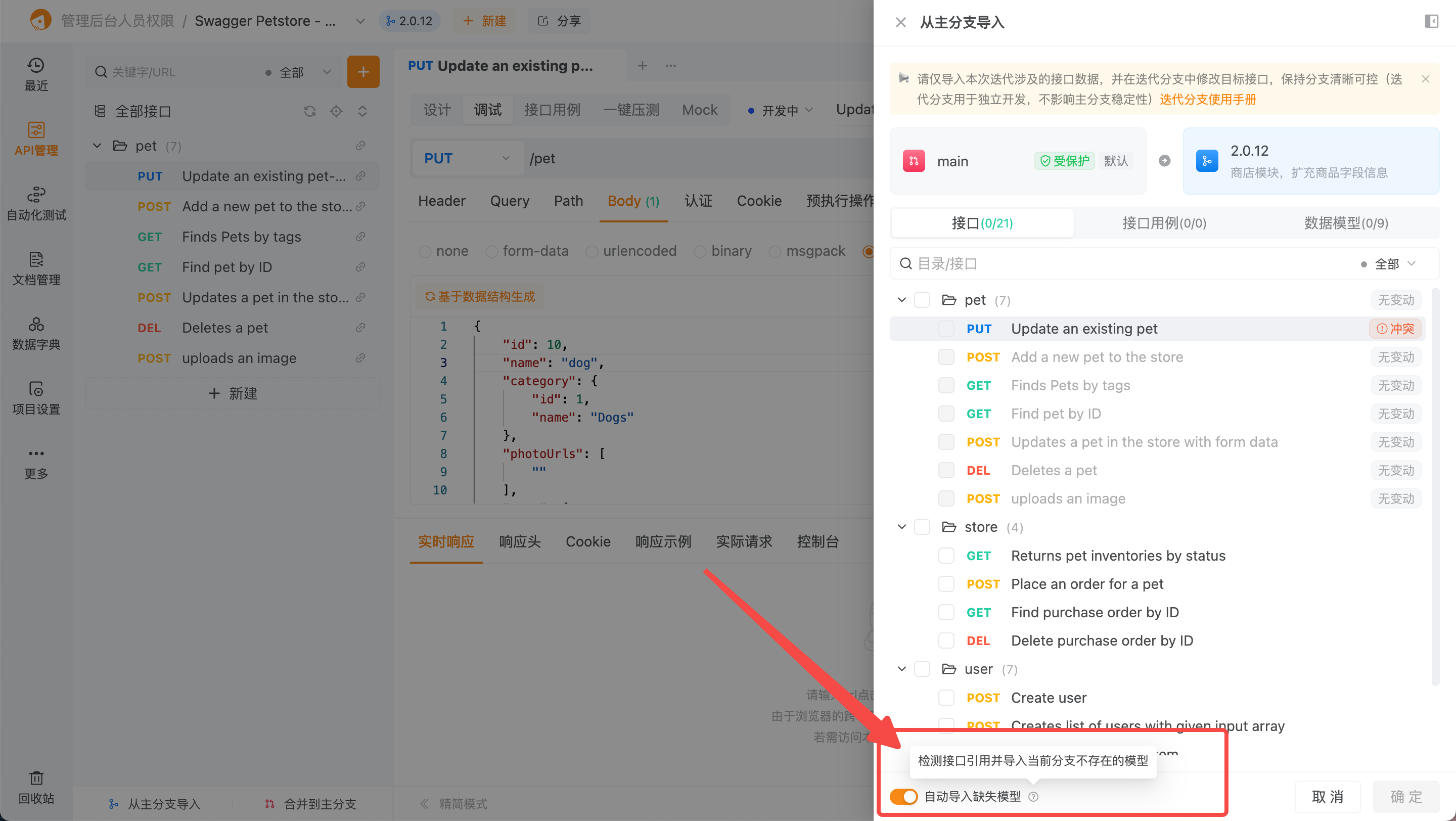Screen dimensions: 1456x821
Task: Check Find purchase order by ID checkbox
Action: (x=946, y=613)
